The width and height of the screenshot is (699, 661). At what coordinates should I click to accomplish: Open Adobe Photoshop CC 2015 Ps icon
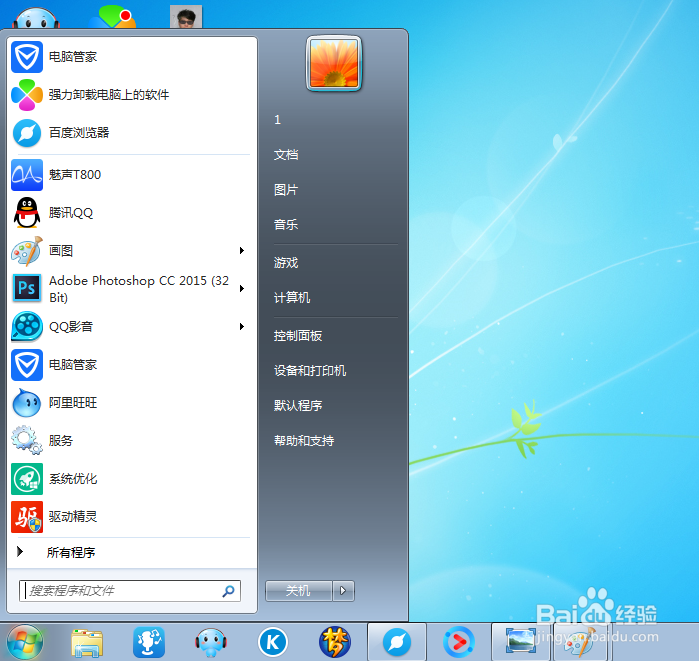pos(27,288)
